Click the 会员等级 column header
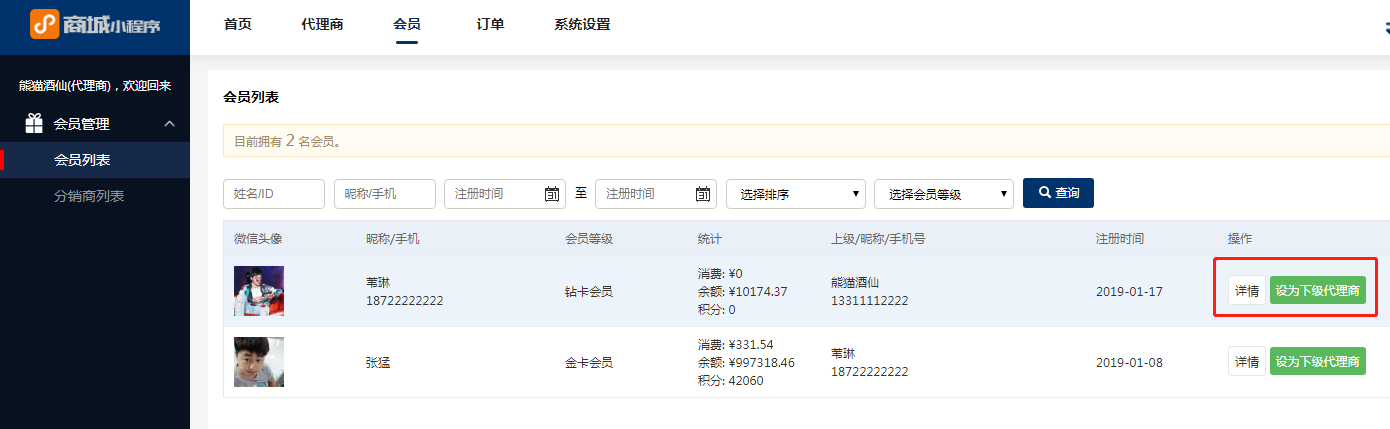Image resolution: width=1390 pixels, height=429 pixels. 589,239
